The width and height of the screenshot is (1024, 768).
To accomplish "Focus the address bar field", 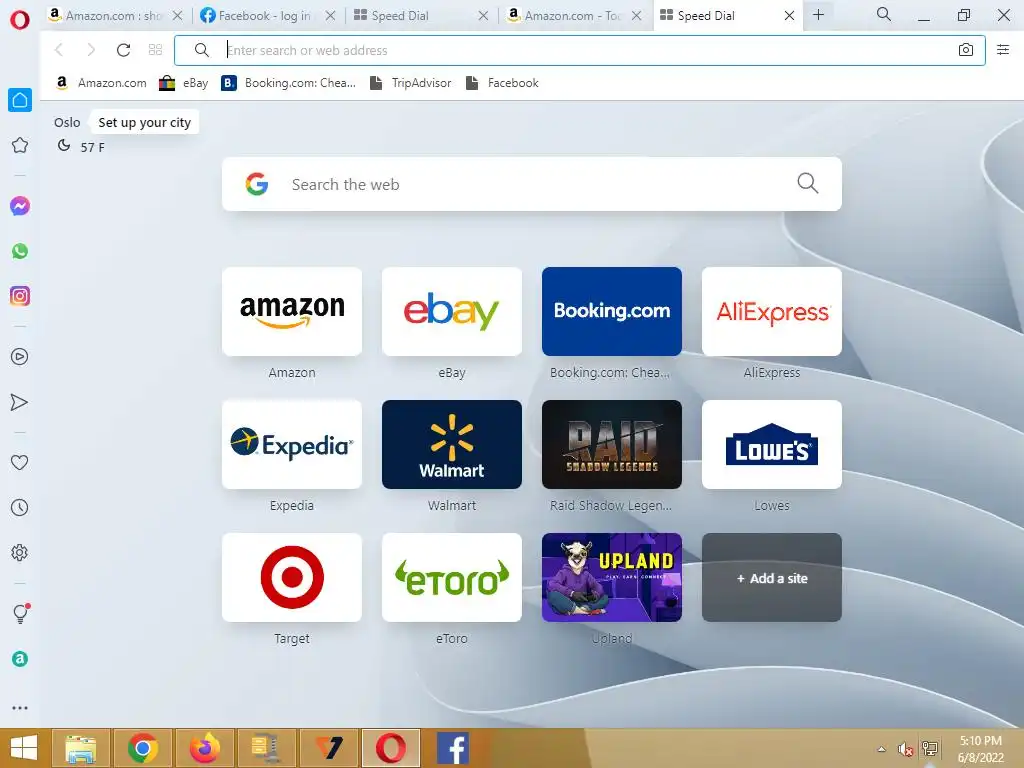I will point(580,50).
